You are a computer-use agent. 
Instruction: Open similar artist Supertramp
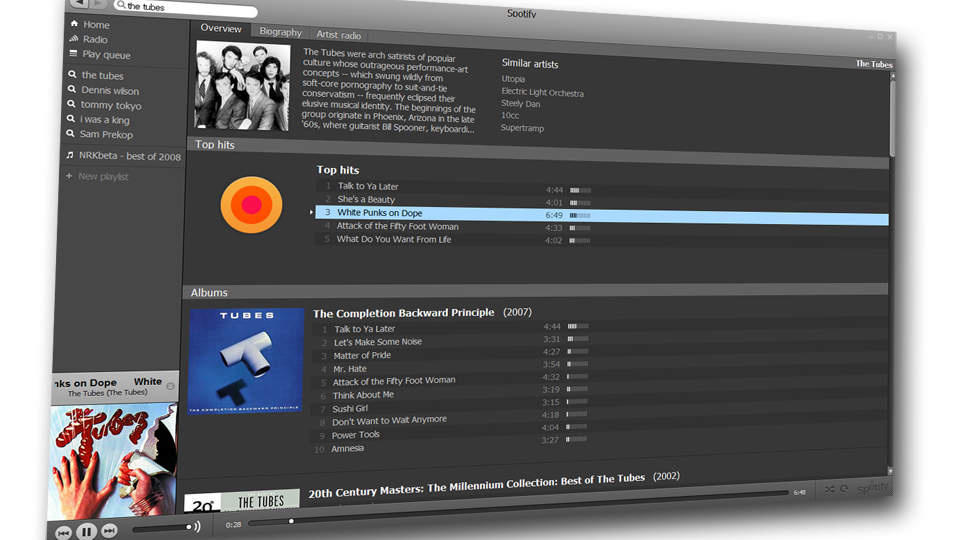click(x=522, y=128)
